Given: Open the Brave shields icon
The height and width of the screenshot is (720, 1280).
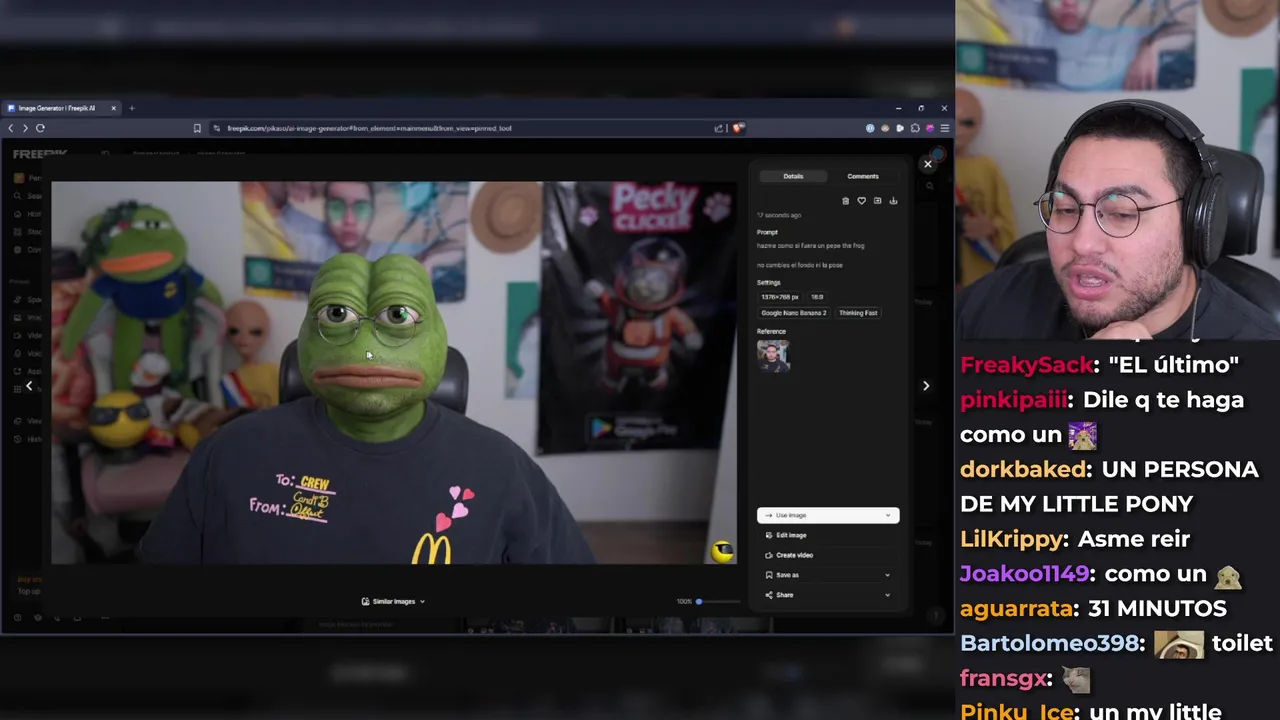Looking at the screenshot, I should pyautogui.click(x=738, y=128).
